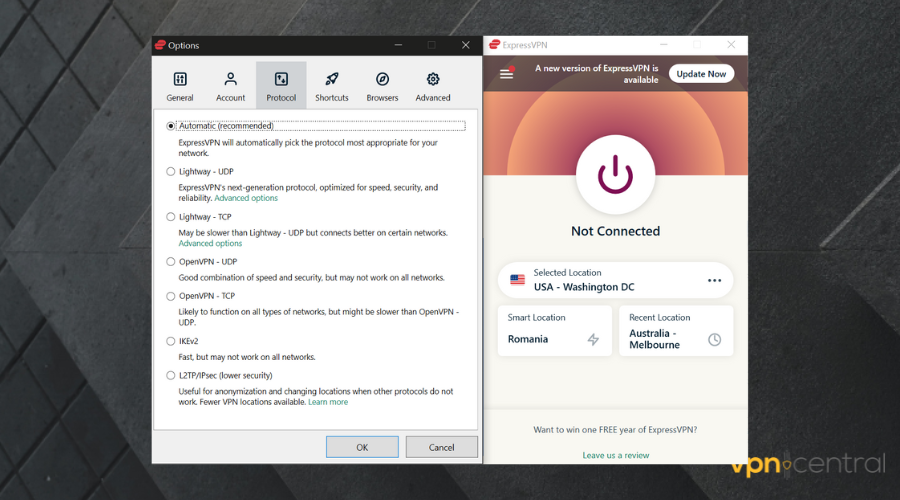Open the Learn more link
900x500 pixels.
[x=328, y=402]
